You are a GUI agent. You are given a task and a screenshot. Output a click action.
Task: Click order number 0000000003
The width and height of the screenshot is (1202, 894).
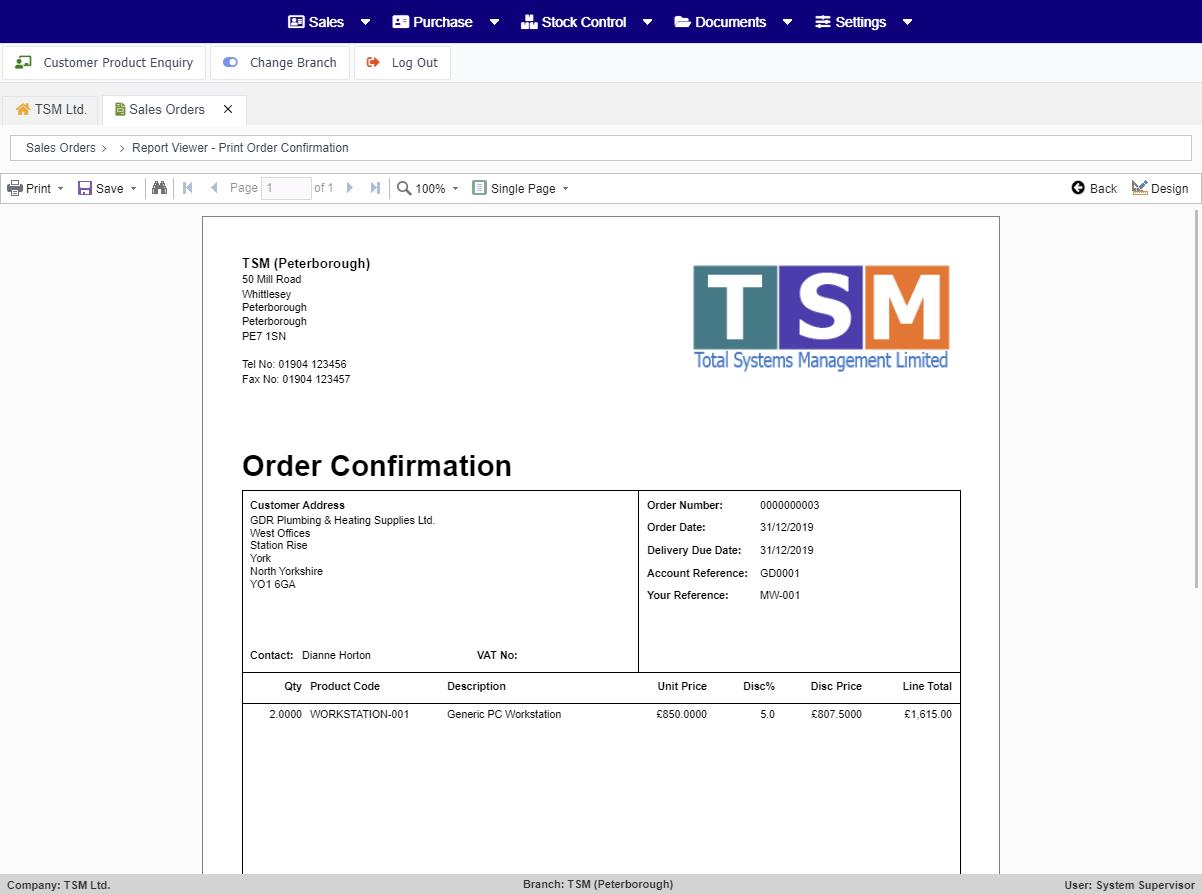pos(789,506)
